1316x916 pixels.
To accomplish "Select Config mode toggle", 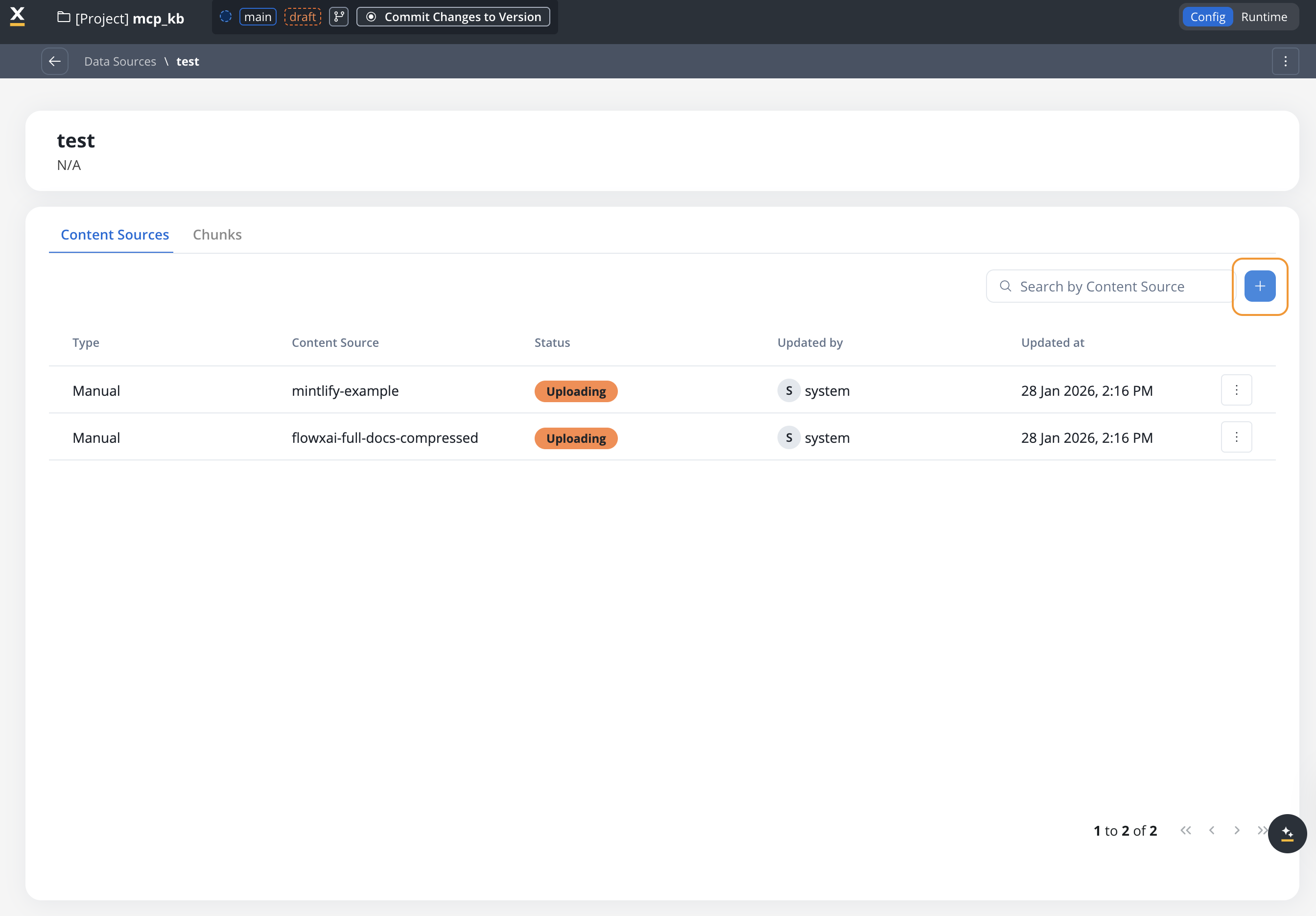I will 1207,17.
